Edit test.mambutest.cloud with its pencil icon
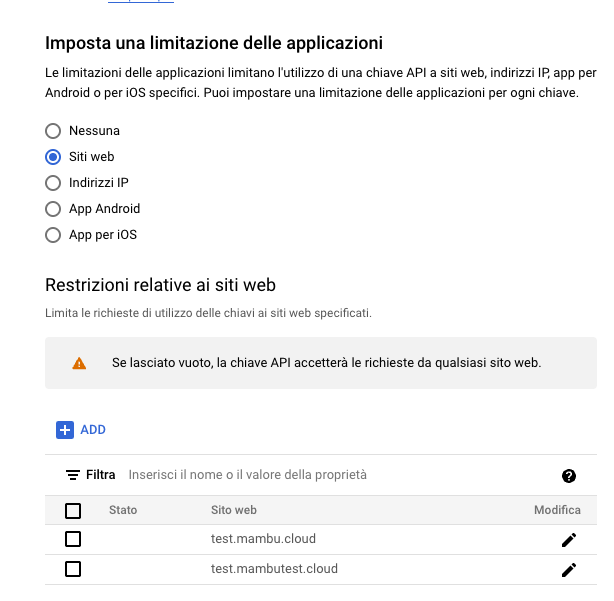The height and width of the screenshot is (601, 614). [x=569, y=570]
